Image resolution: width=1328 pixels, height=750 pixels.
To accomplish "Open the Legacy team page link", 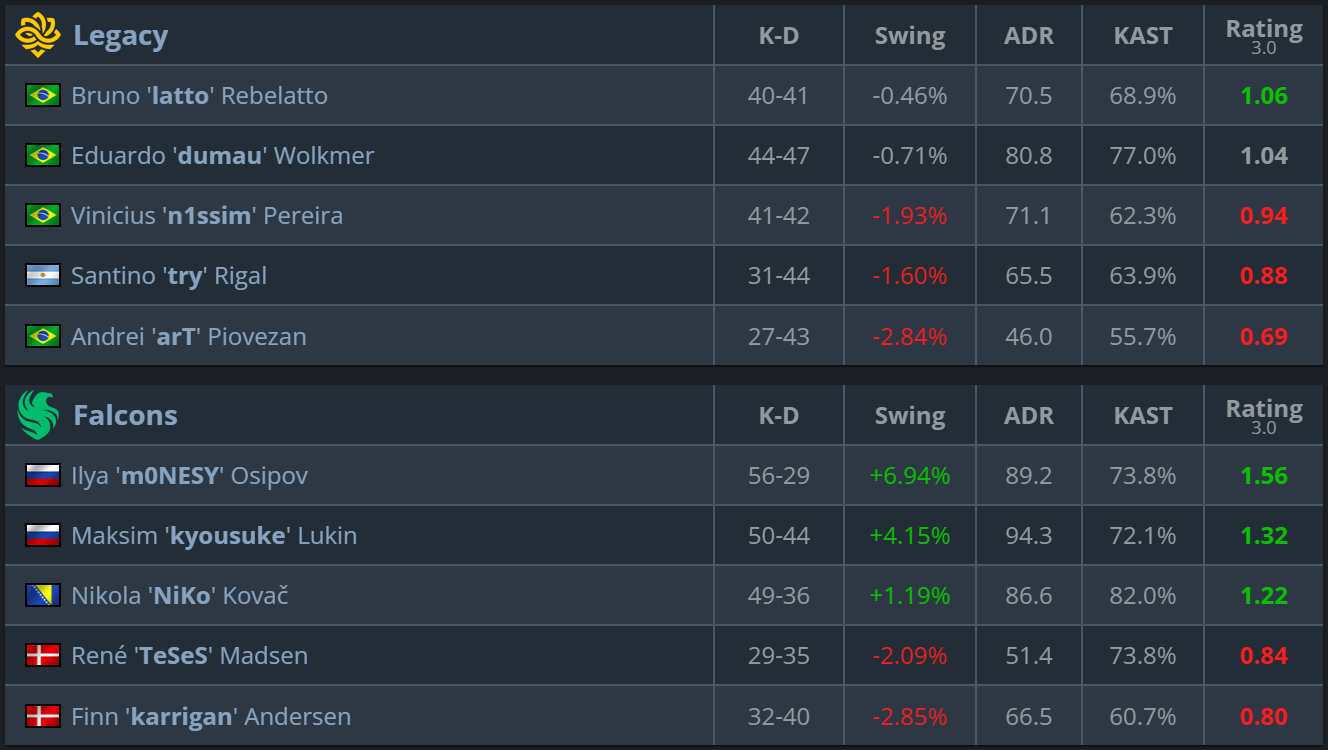I will click(x=120, y=36).
